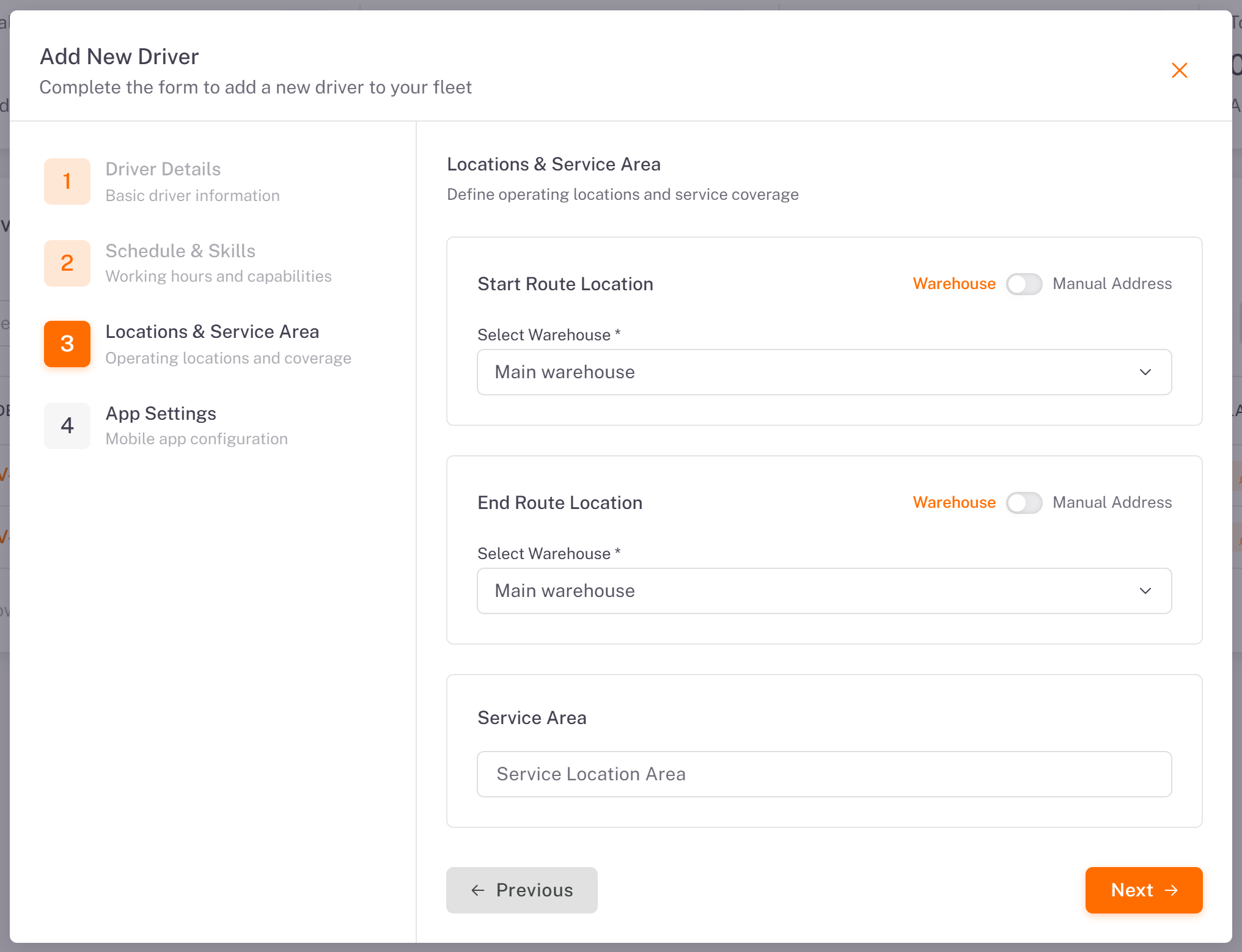Open step 4 App Settings badge
The height and width of the screenshot is (952, 1242).
pos(67,425)
